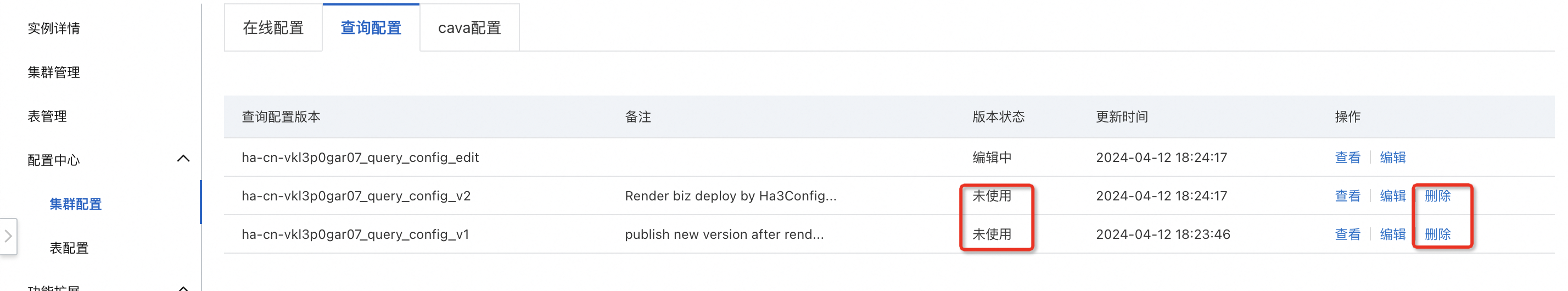Select 集群配置 submenu item
1568x291 pixels.
pyautogui.click(x=75, y=204)
